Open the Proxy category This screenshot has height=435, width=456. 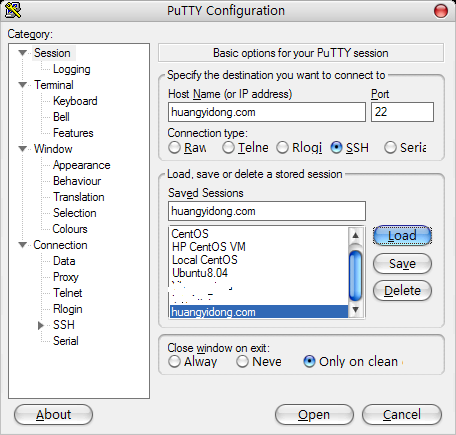(66, 277)
